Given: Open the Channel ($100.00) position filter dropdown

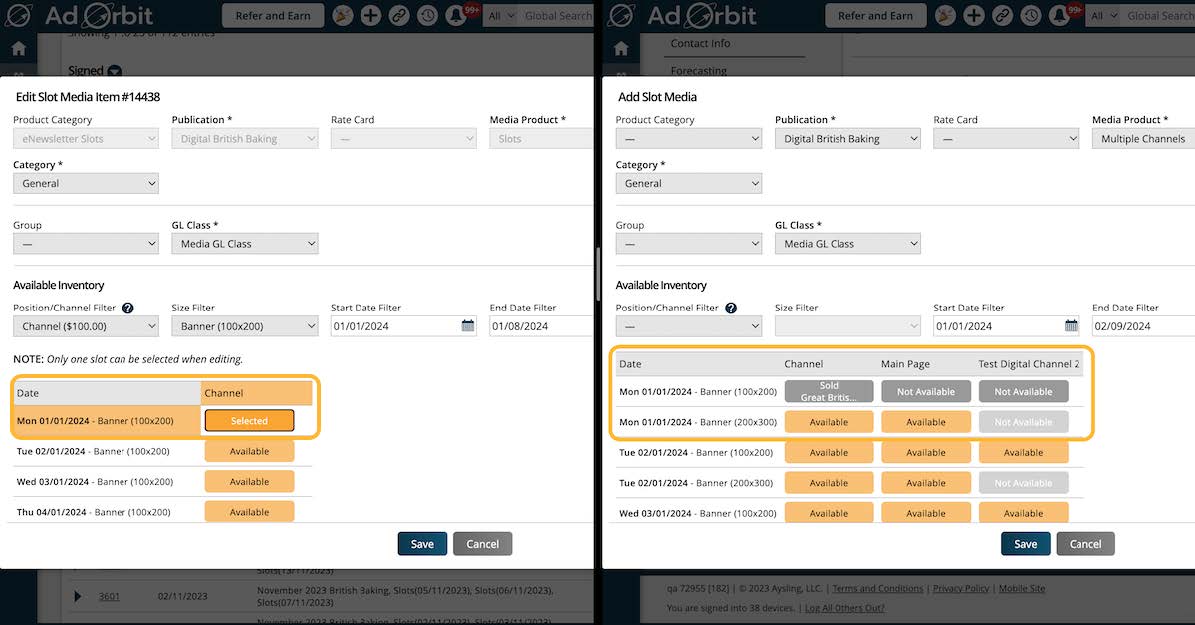Looking at the screenshot, I should [86, 326].
